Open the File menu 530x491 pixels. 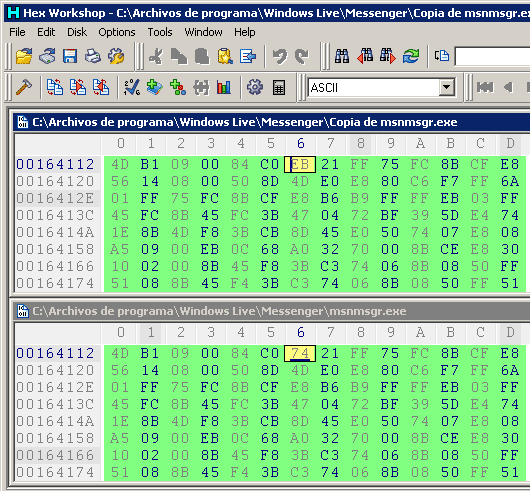[x=17, y=32]
